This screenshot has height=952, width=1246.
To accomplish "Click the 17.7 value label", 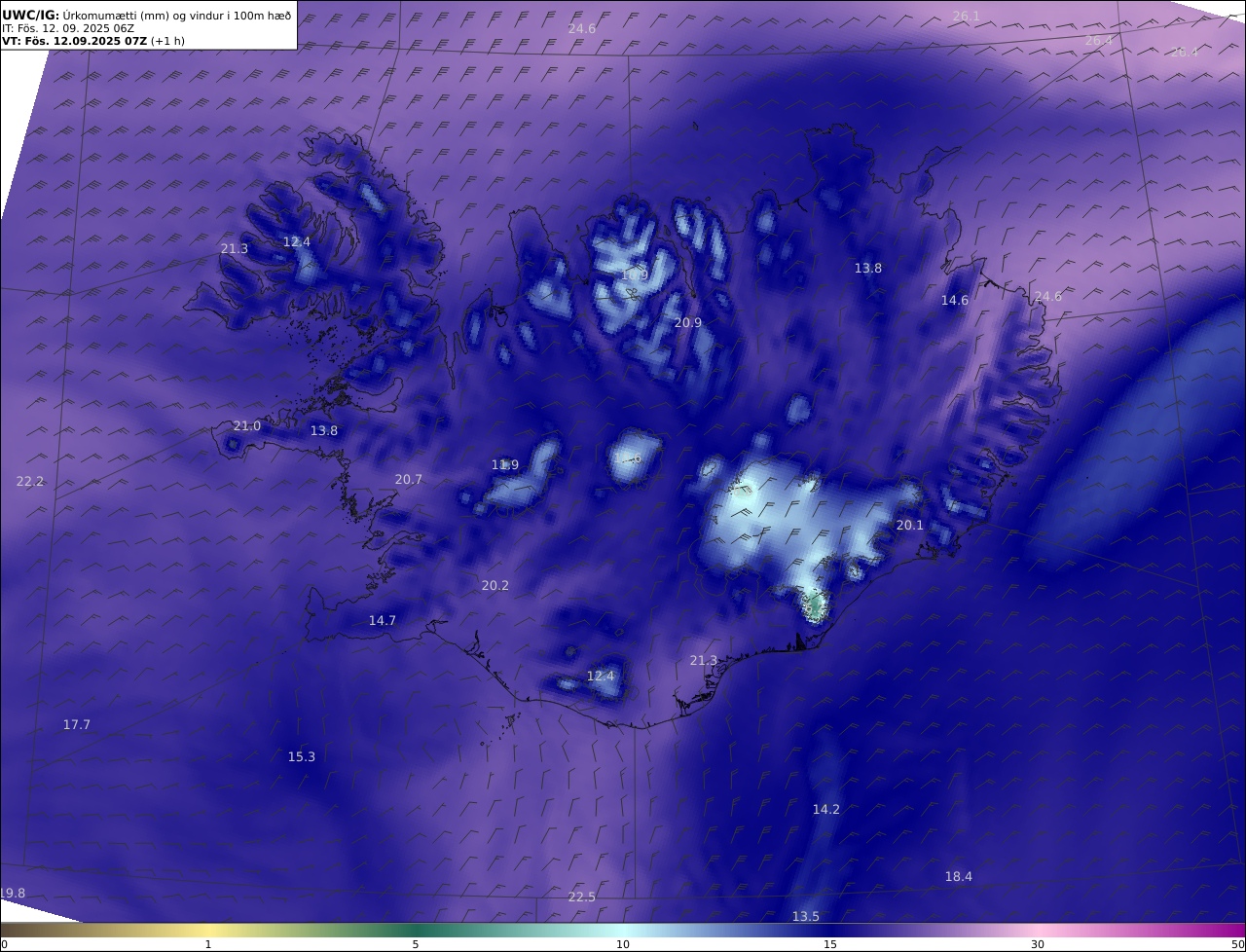I will 77,724.
